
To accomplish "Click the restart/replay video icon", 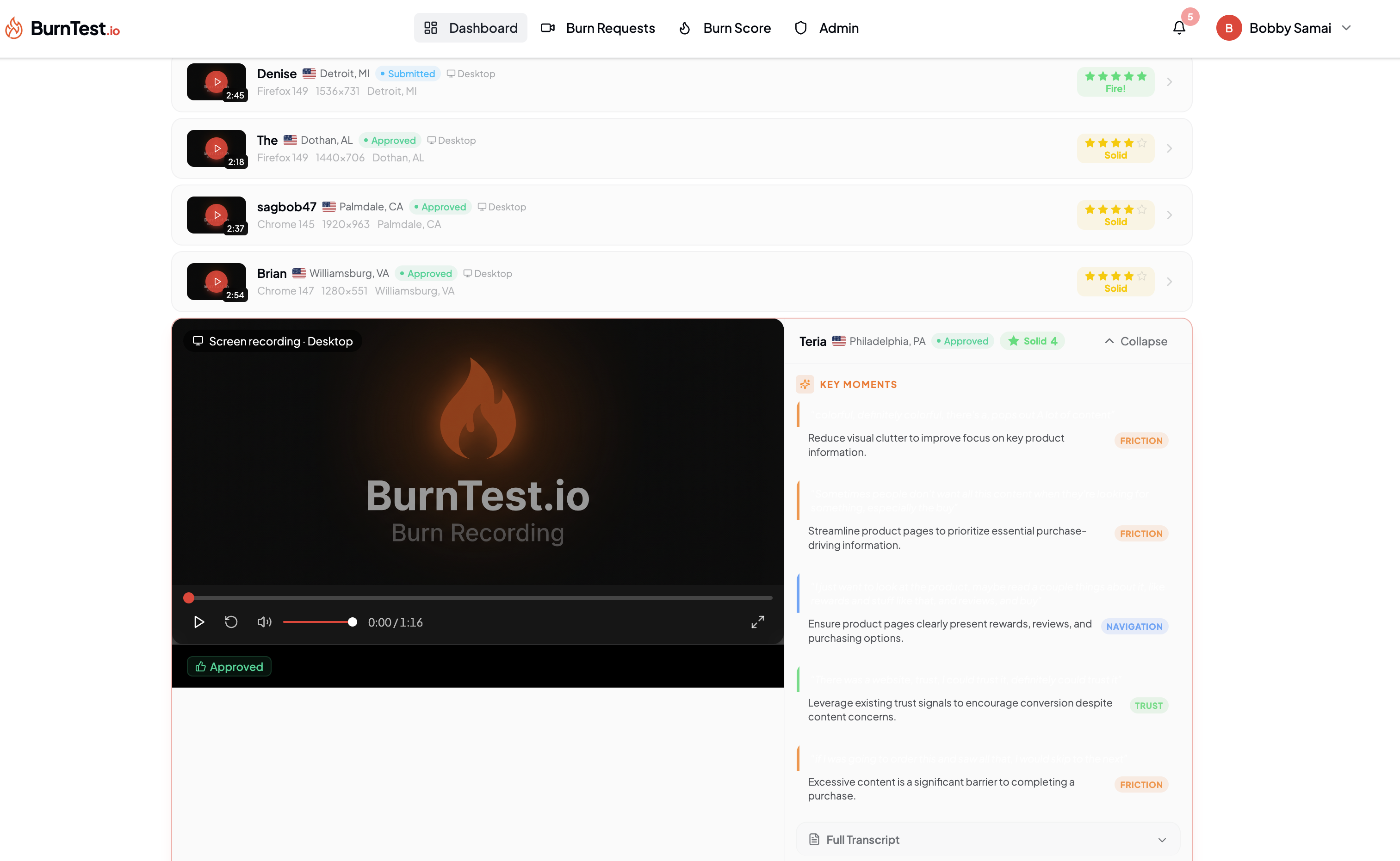I will (231, 622).
